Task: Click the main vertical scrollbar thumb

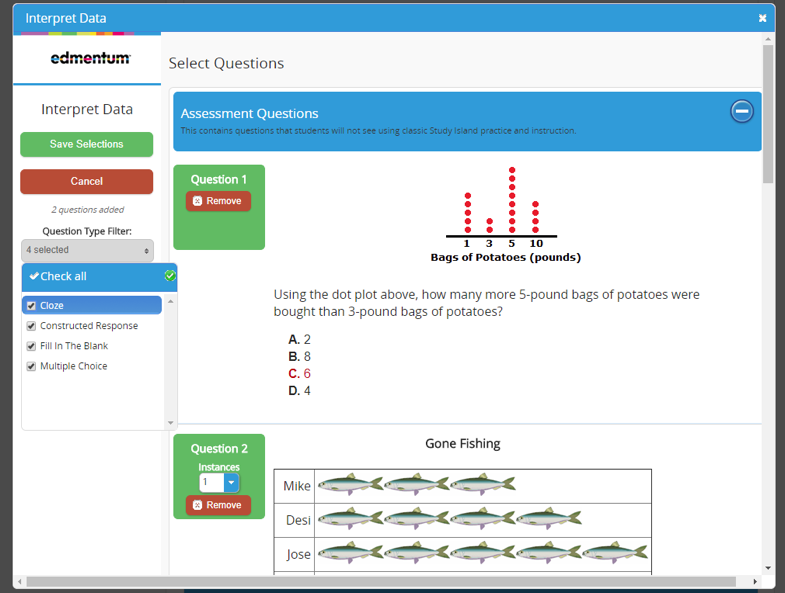Action: (x=768, y=114)
